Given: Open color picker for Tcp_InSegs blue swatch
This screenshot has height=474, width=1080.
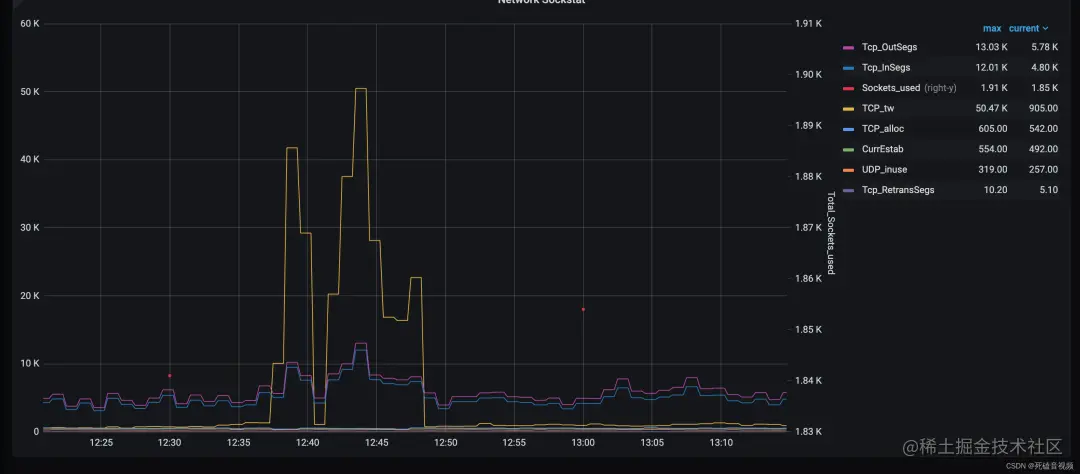Looking at the screenshot, I should (849, 68).
